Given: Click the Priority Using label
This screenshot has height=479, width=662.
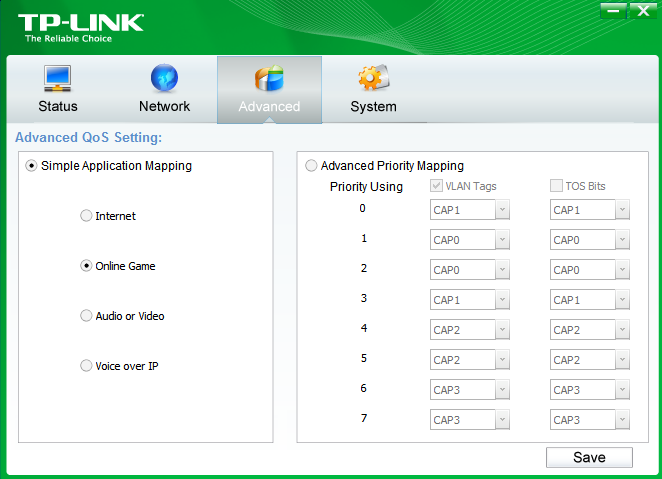Looking at the screenshot, I should [x=366, y=187].
